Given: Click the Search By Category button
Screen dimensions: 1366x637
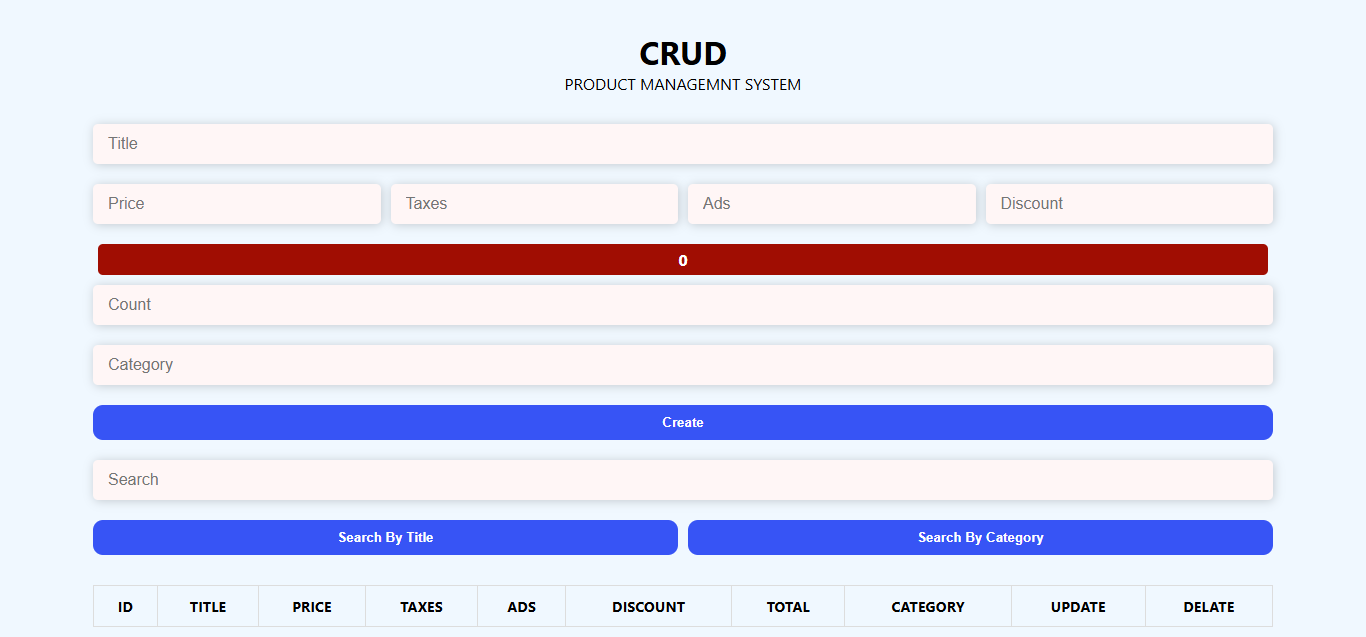Looking at the screenshot, I should (x=980, y=537).
